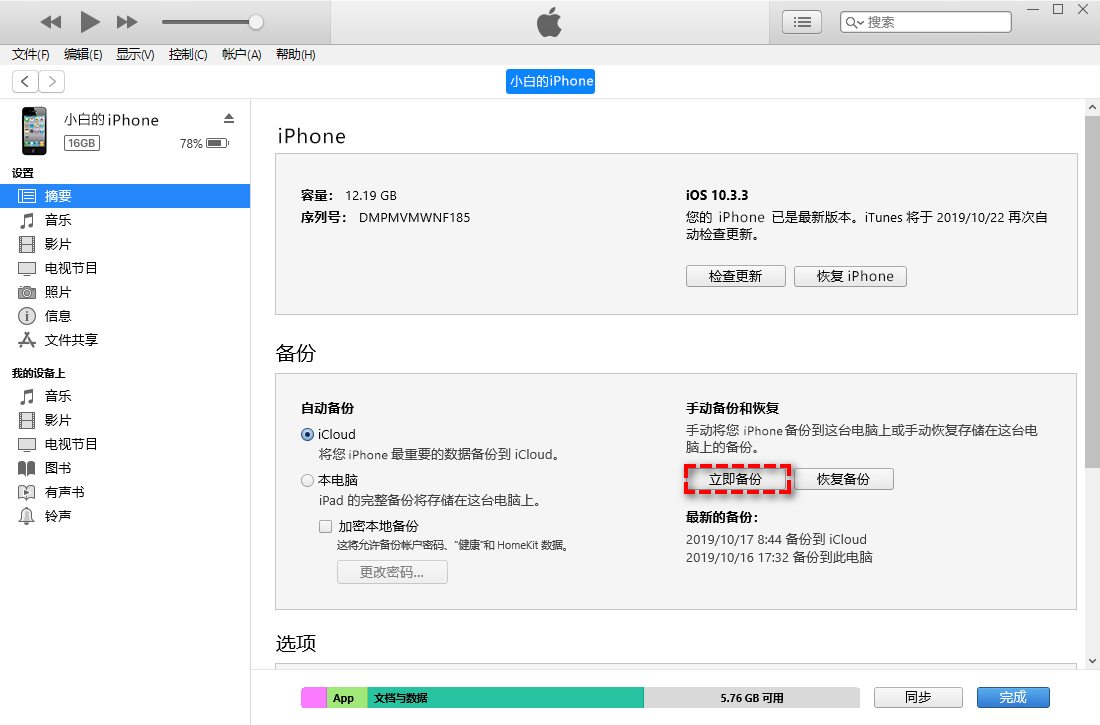
Task: Open the 显示(V) menu
Action: (x=135, y=55)
